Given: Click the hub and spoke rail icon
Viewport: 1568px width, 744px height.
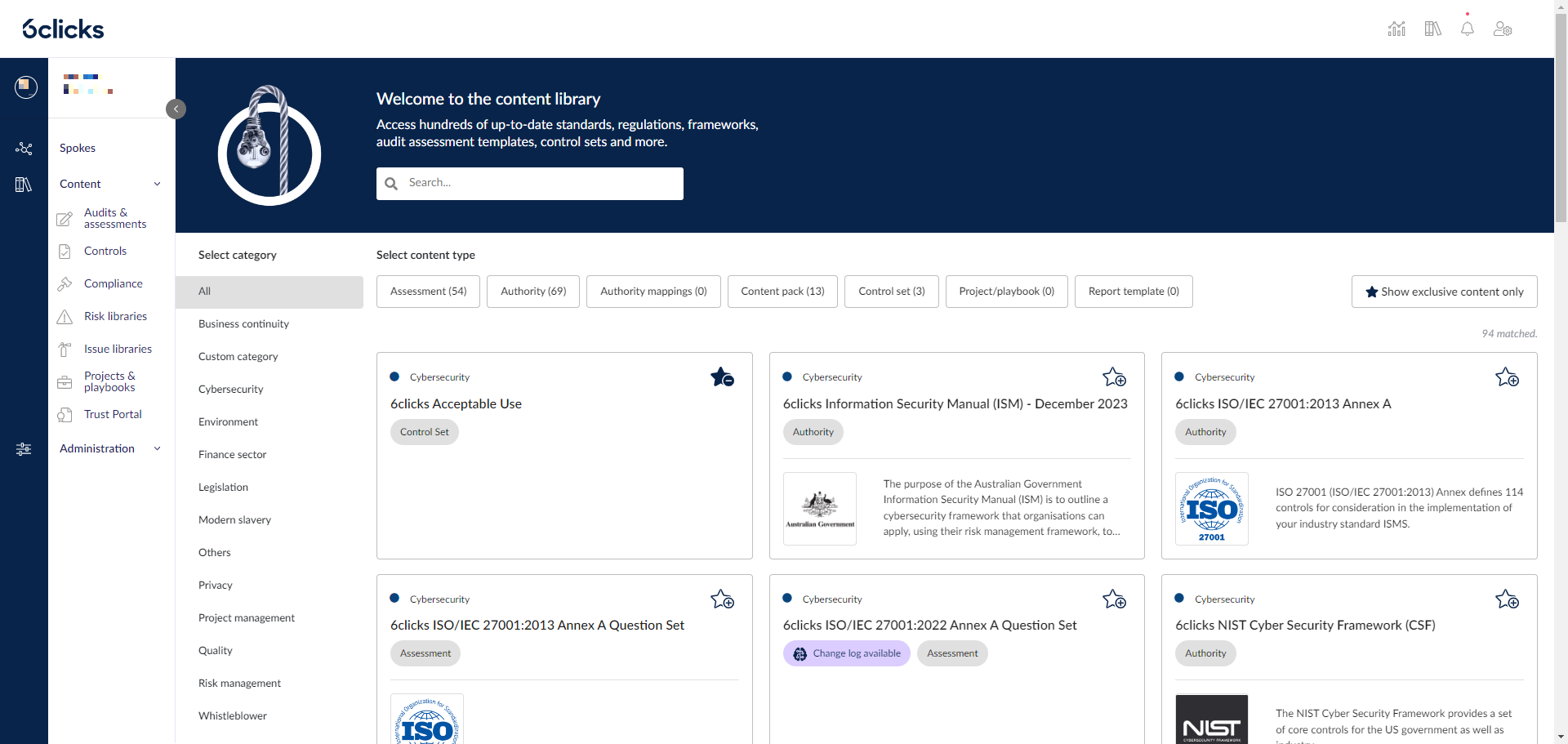Looking at the screenshot, I should pos(24,148).
